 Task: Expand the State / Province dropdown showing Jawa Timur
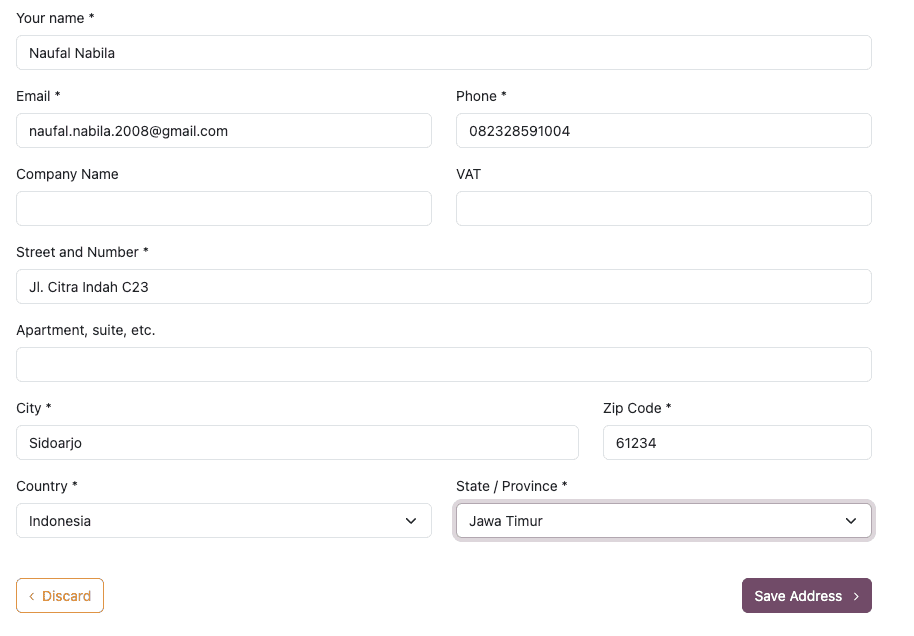tap(663, 521)
